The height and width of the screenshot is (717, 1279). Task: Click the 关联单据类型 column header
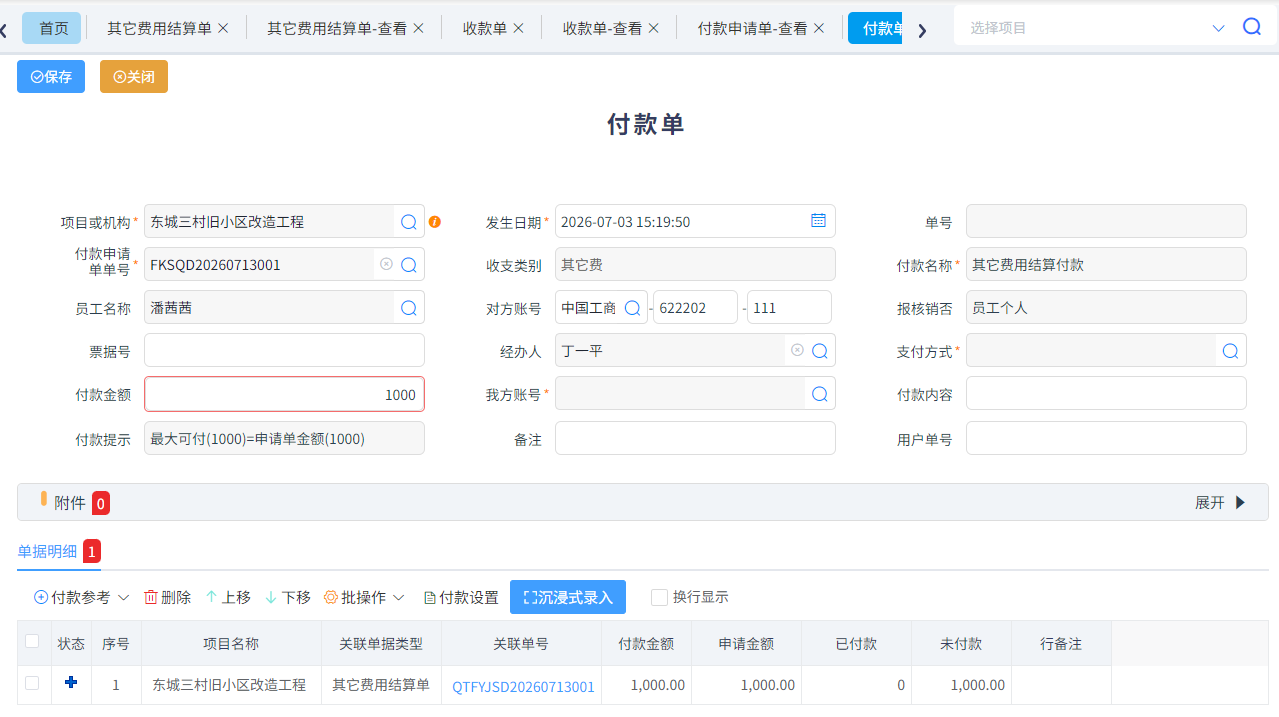pos(381,644)
